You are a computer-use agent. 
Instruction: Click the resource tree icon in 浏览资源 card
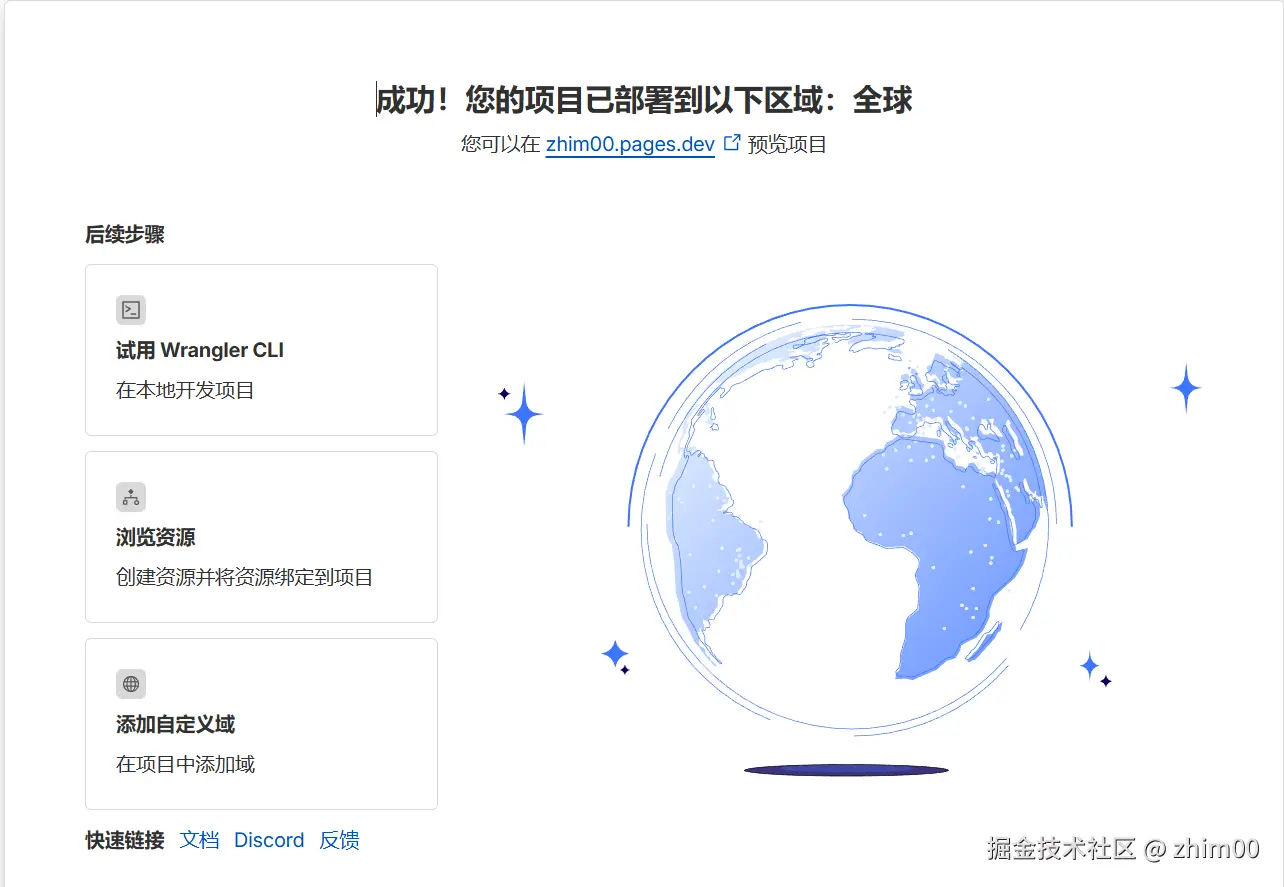coord(131,497)
